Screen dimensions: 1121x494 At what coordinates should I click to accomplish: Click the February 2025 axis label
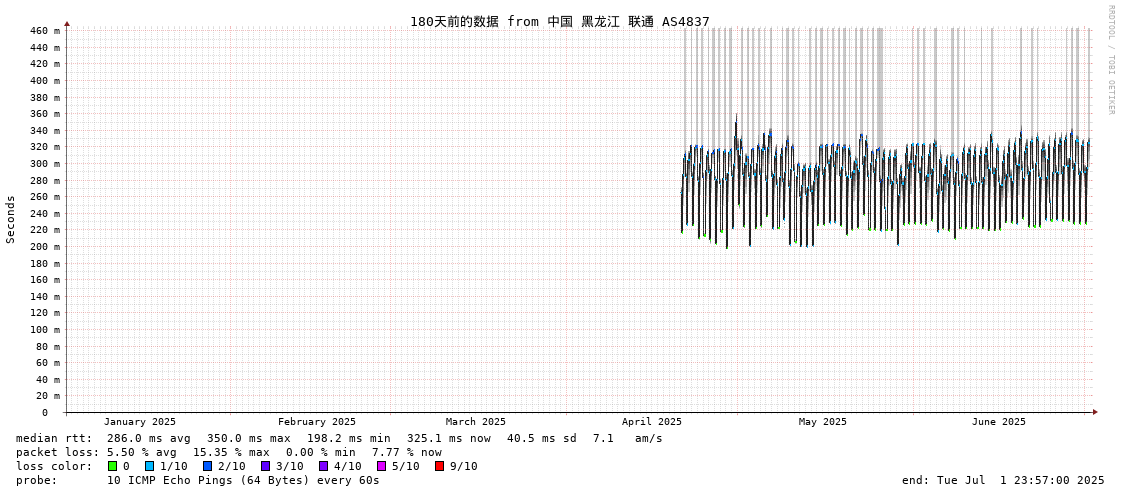pyautogui.click(x=317, y=422)
